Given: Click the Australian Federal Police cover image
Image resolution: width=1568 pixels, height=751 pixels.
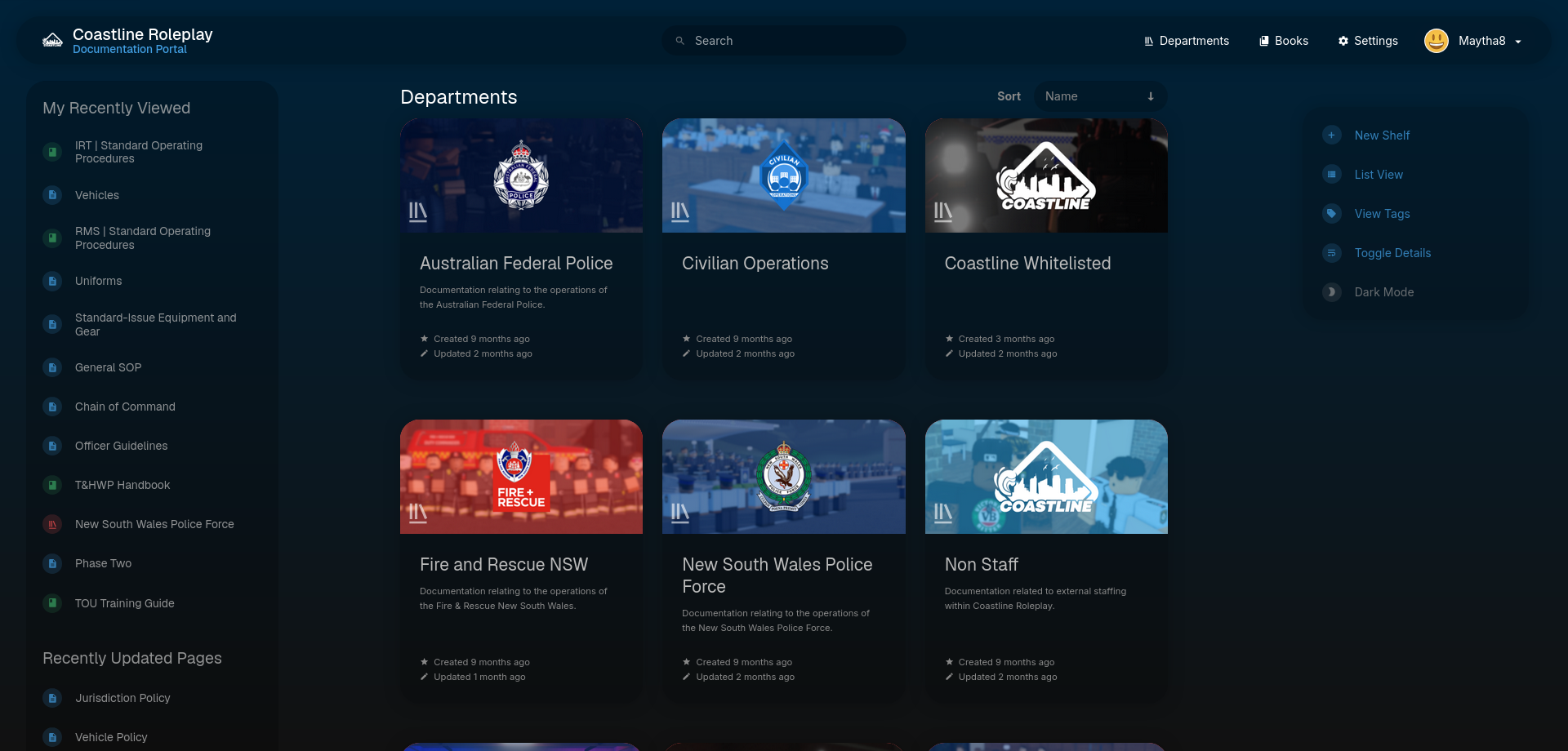Looking at the screenshot, I should point(521,176).
